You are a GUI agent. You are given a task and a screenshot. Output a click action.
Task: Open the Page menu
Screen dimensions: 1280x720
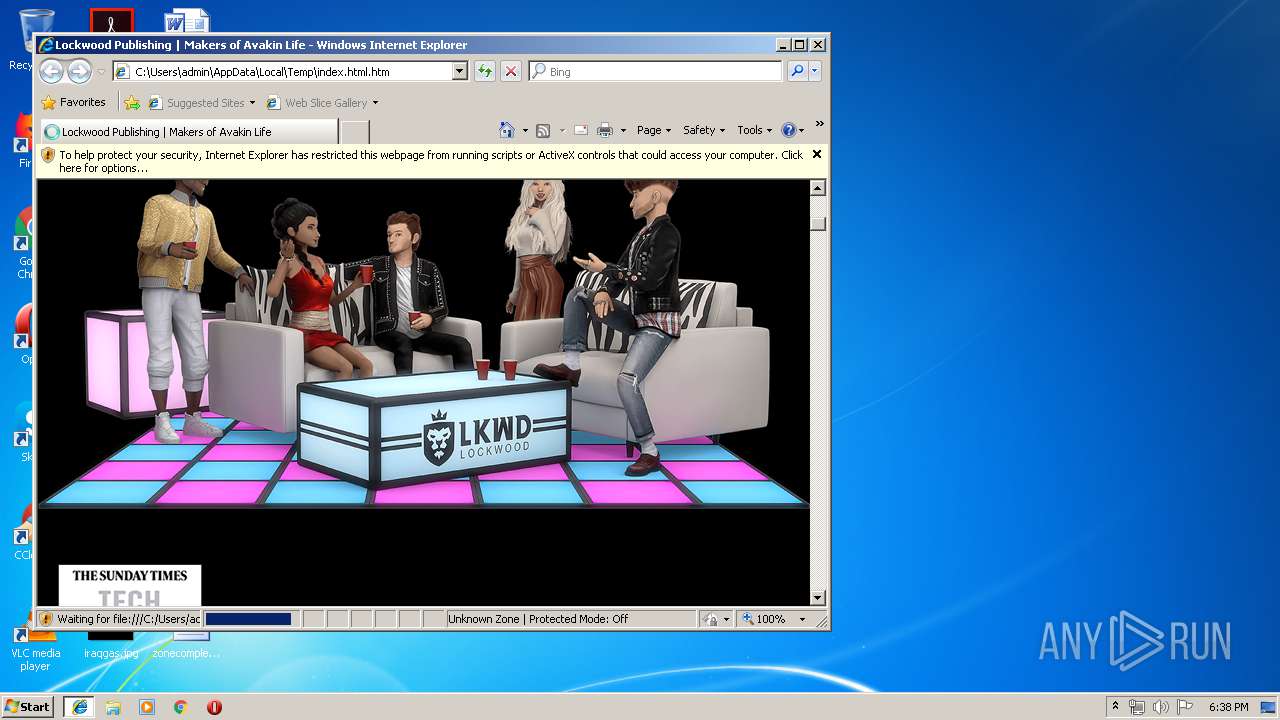(653, 130)
